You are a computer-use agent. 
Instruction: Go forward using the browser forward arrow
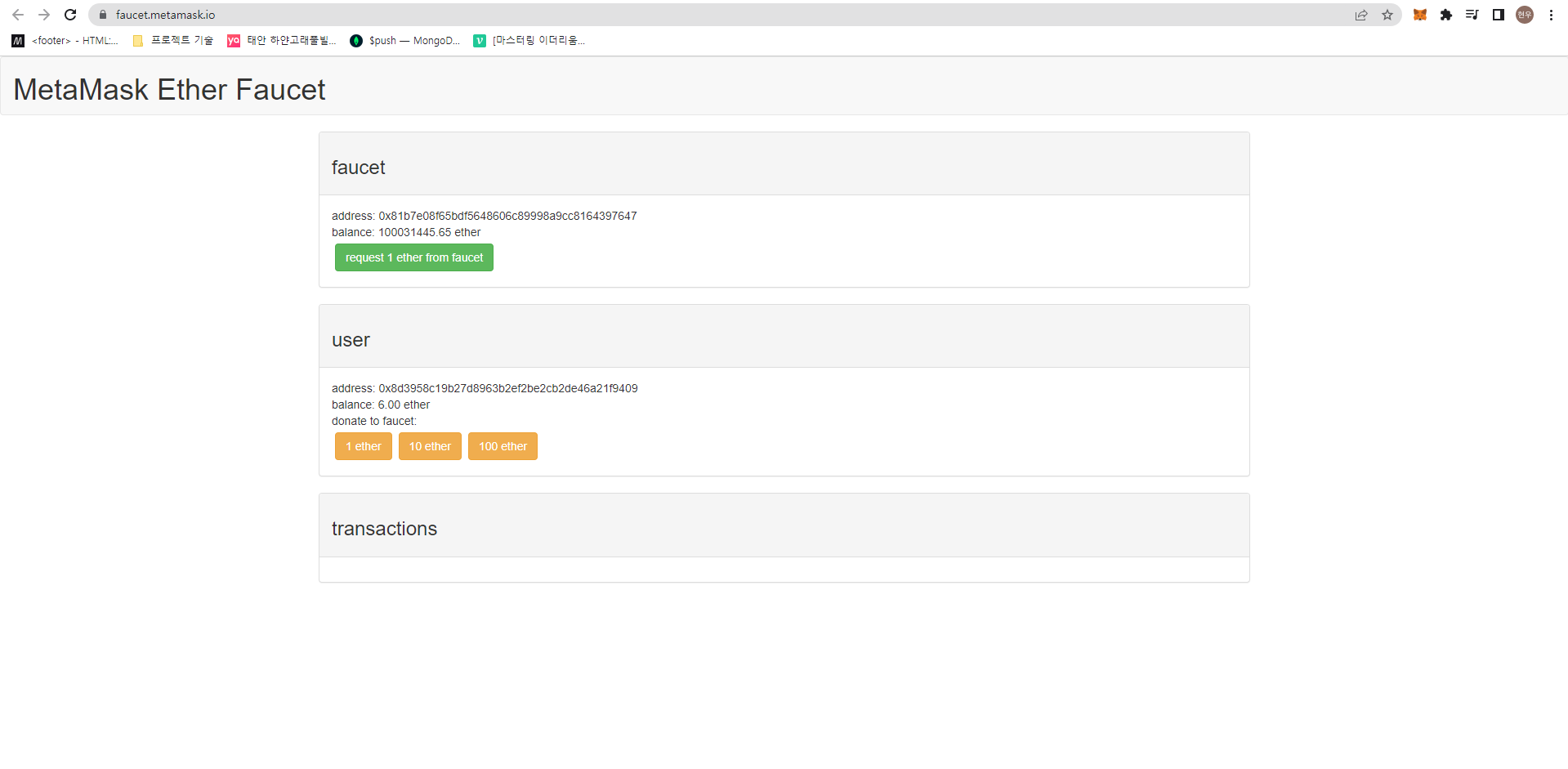coord(44,15)
